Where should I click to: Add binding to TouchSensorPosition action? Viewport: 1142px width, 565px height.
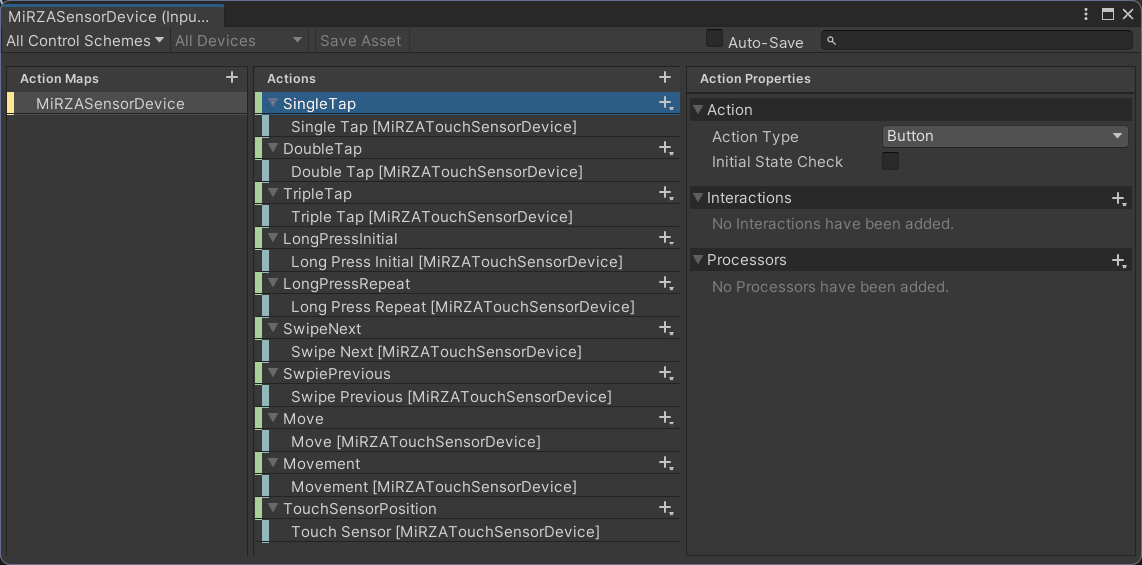click(665, 508)
